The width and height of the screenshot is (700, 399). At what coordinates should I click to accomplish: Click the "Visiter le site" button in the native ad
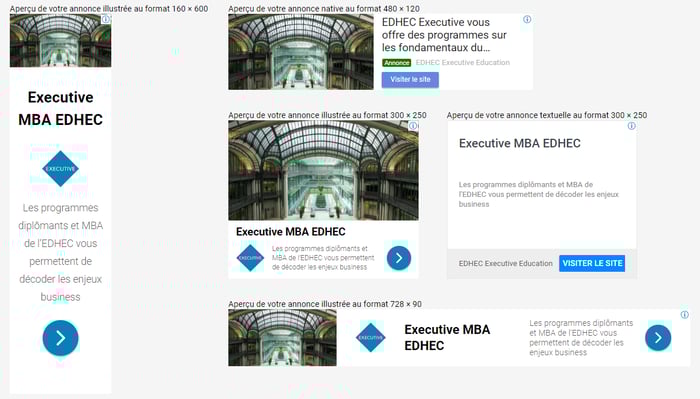pyautogui.click(x=410, y=79)
